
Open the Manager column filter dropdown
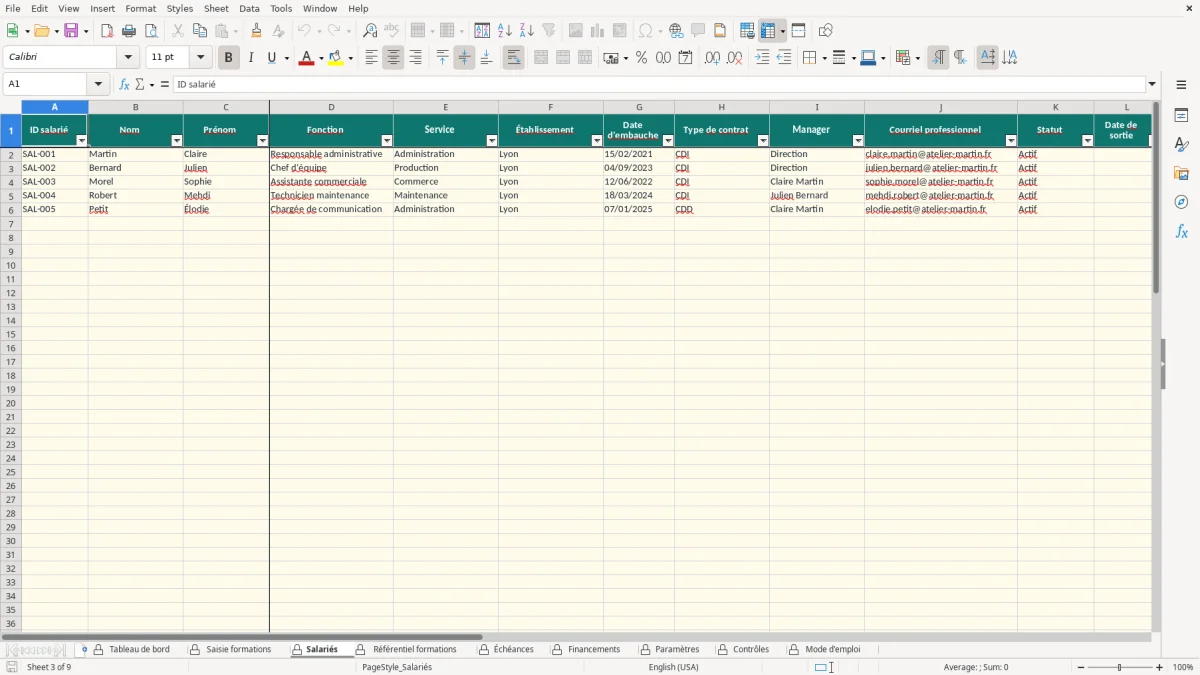coord(858,141)
